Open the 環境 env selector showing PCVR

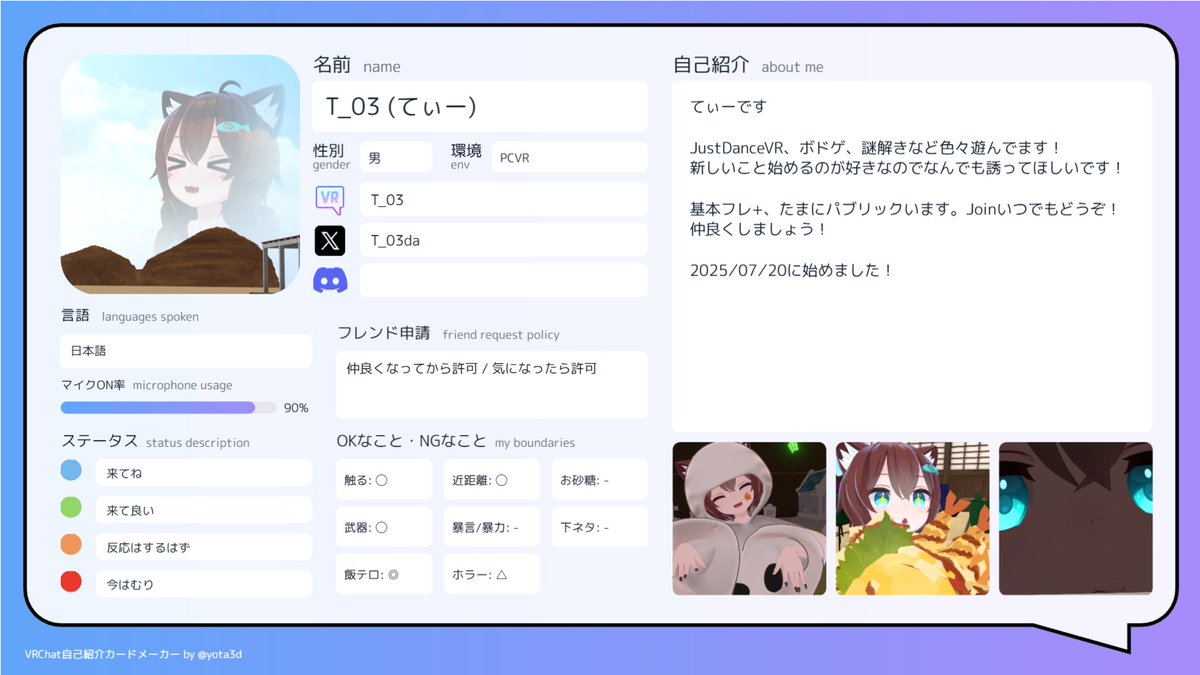(x=569, y=156)
